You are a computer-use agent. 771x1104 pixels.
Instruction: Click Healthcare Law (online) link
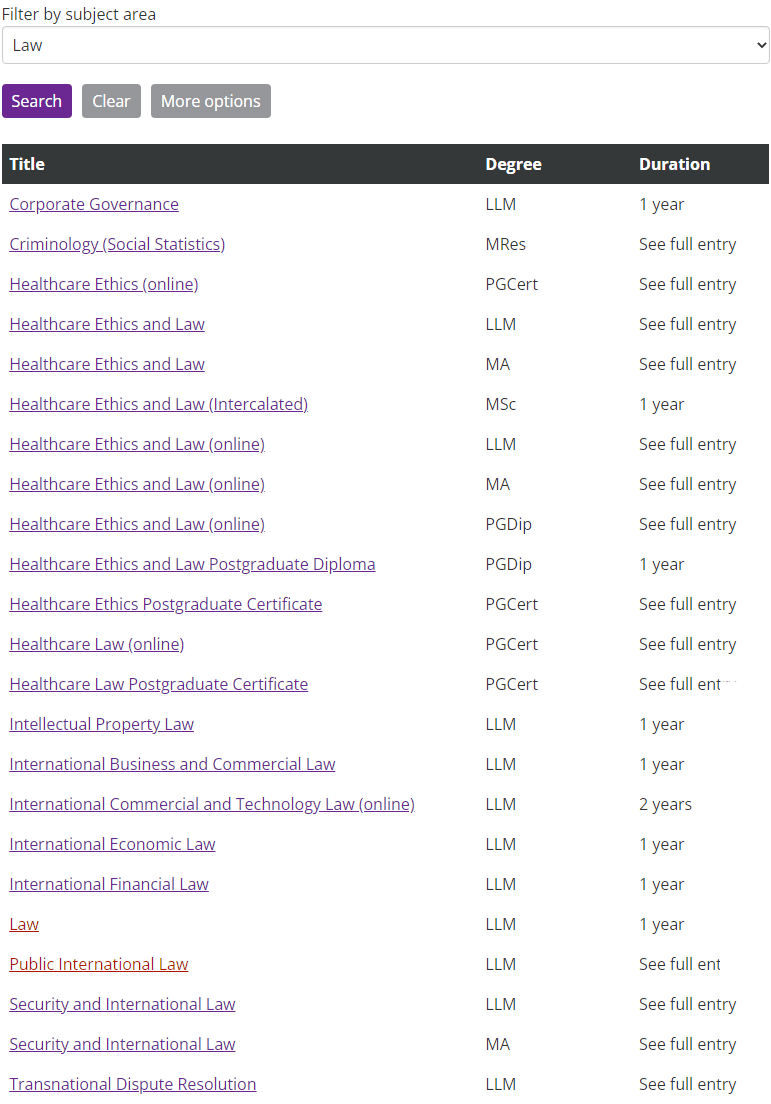(97, 644)
